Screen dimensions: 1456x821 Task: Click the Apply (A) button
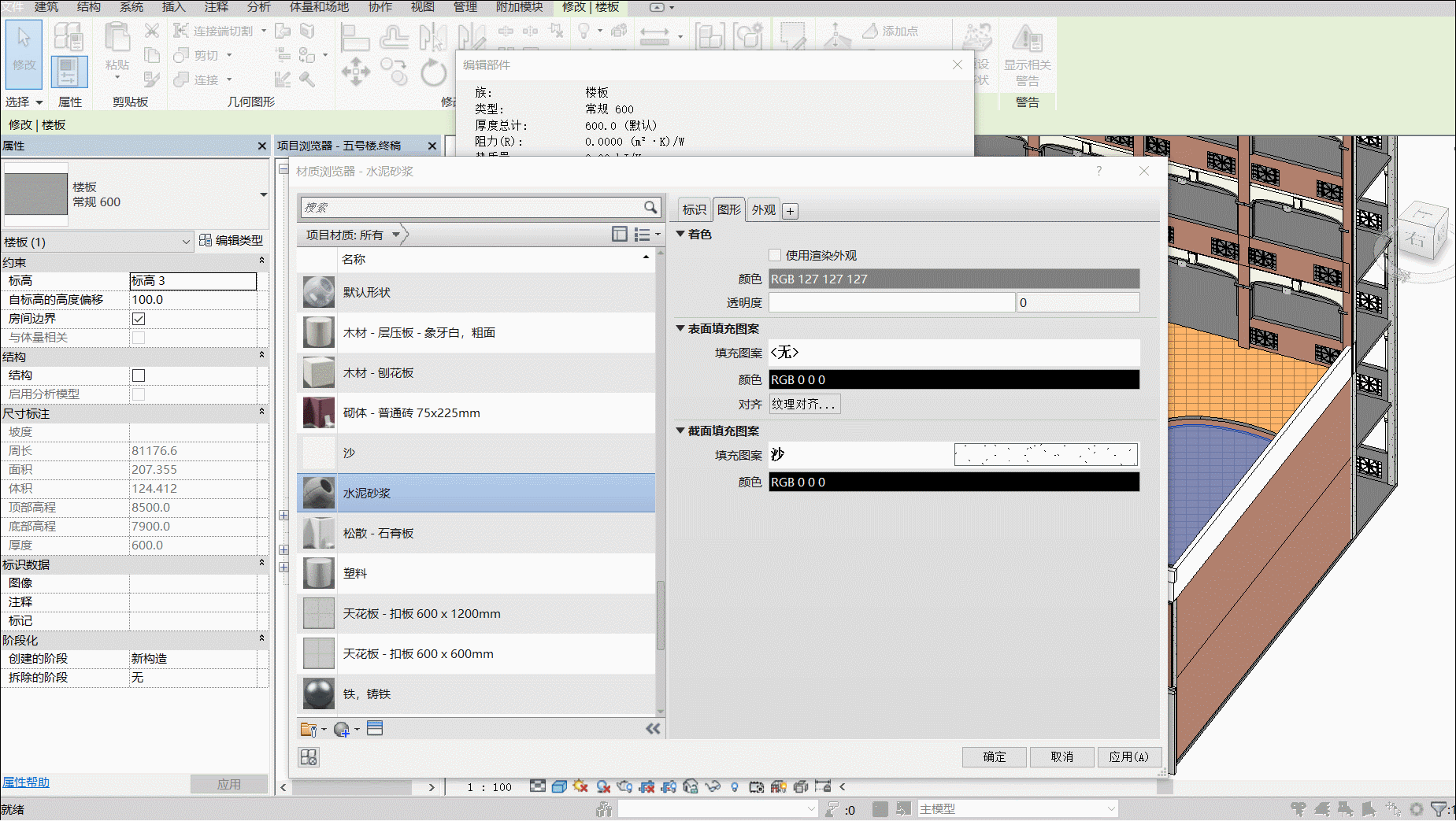(1129, 756)
